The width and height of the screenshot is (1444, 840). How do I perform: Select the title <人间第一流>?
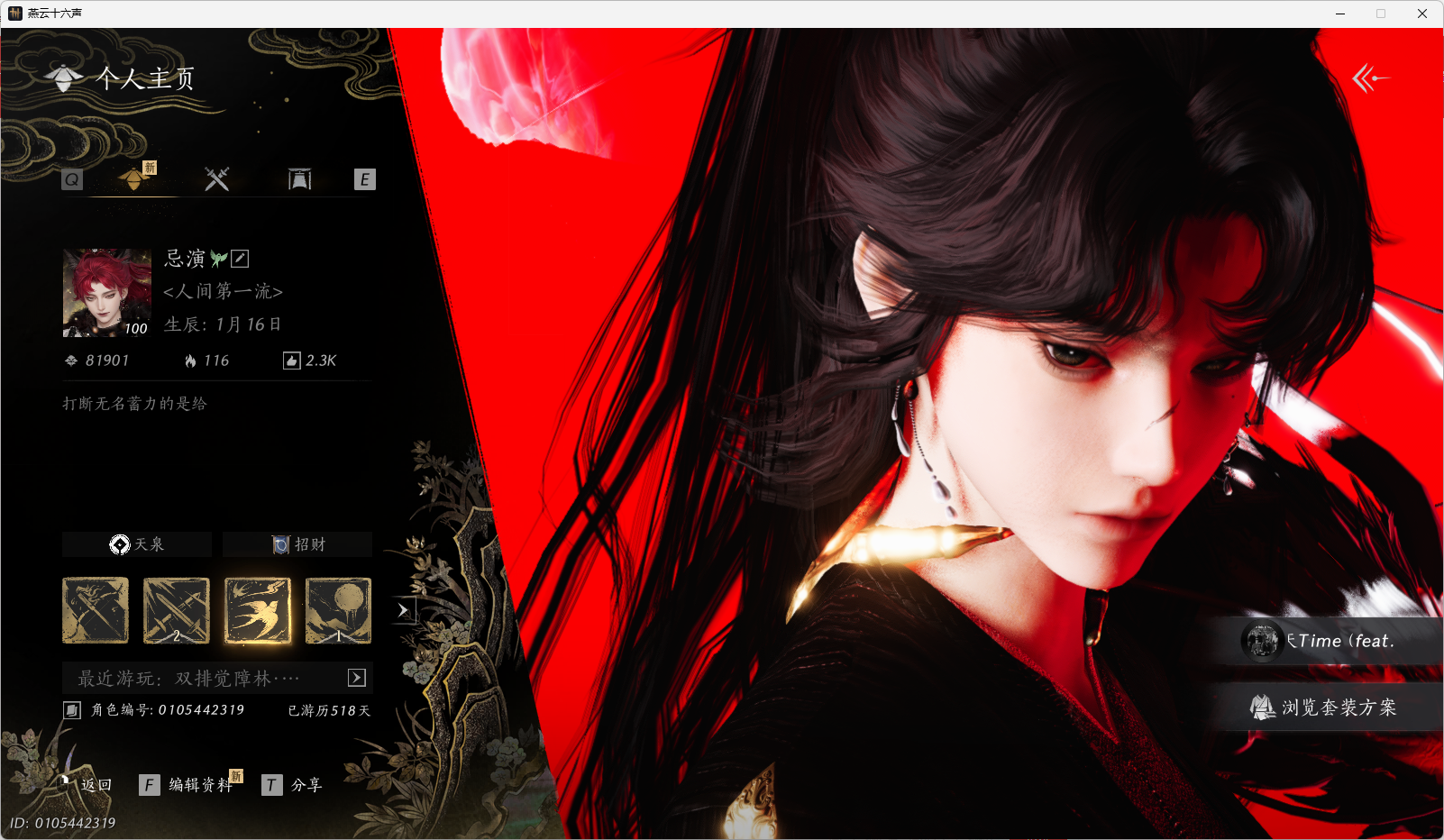click(x=224, y=291)
